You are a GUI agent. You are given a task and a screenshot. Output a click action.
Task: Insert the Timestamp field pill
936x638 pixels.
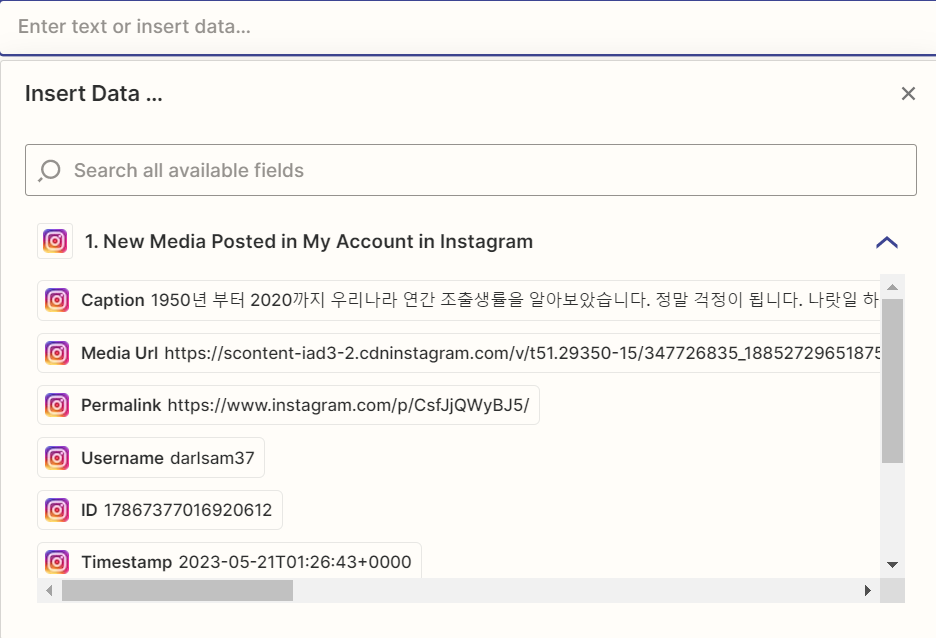[229, 561]
